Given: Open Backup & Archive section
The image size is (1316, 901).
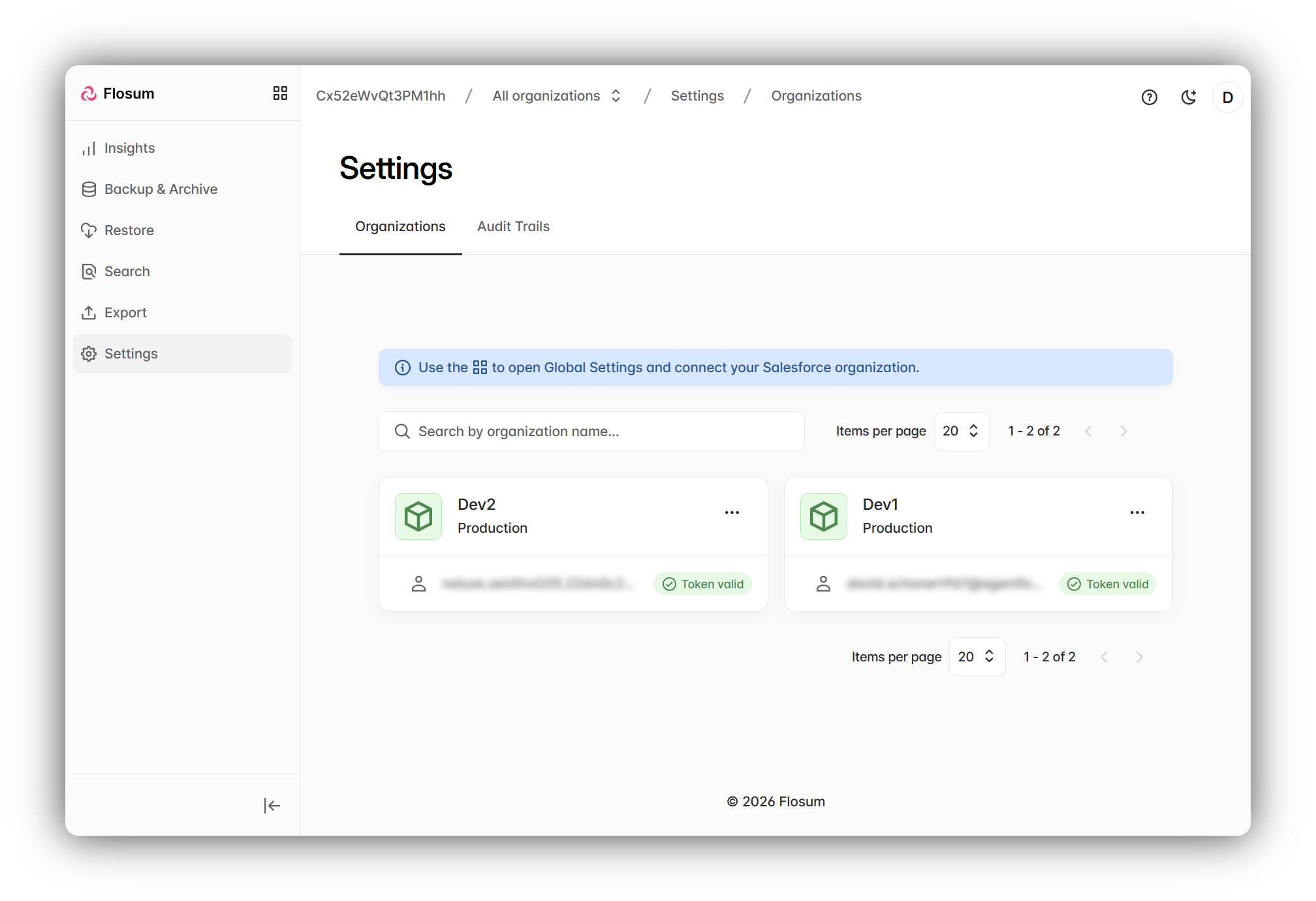Looking at the screenshot, I should point(161,189).
